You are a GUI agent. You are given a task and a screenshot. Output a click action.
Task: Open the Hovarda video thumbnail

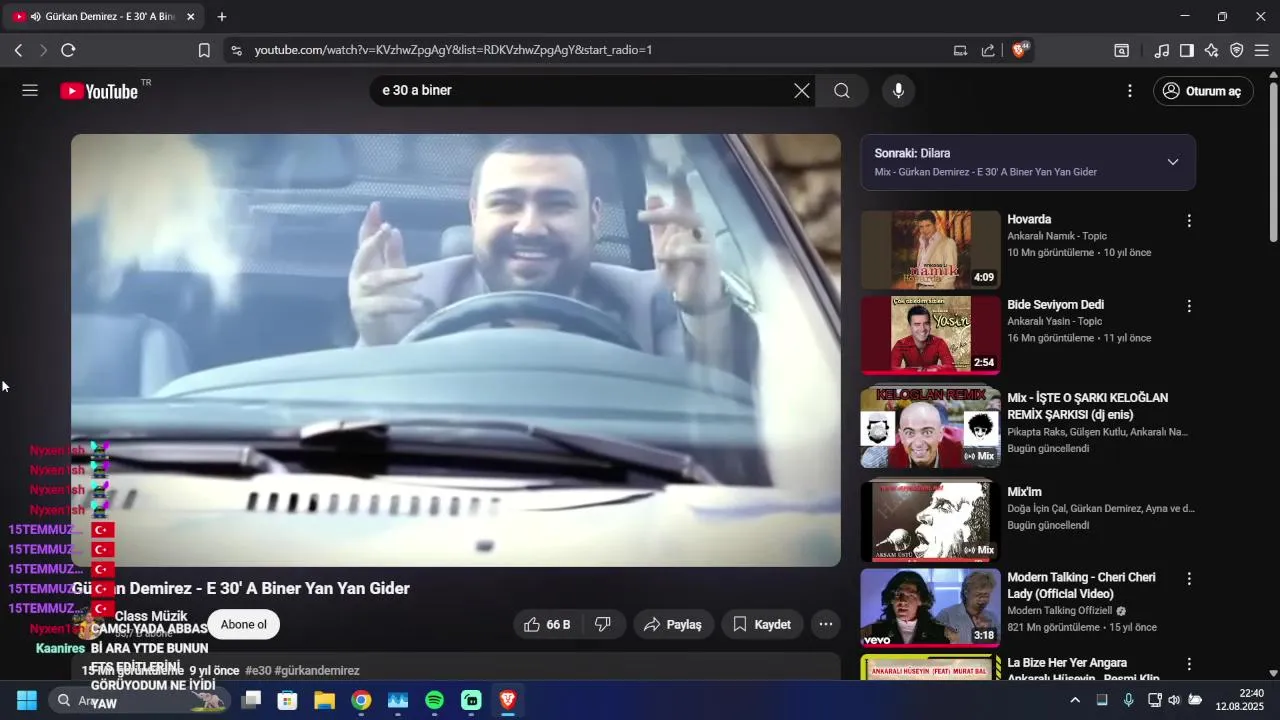coord(930,249)
